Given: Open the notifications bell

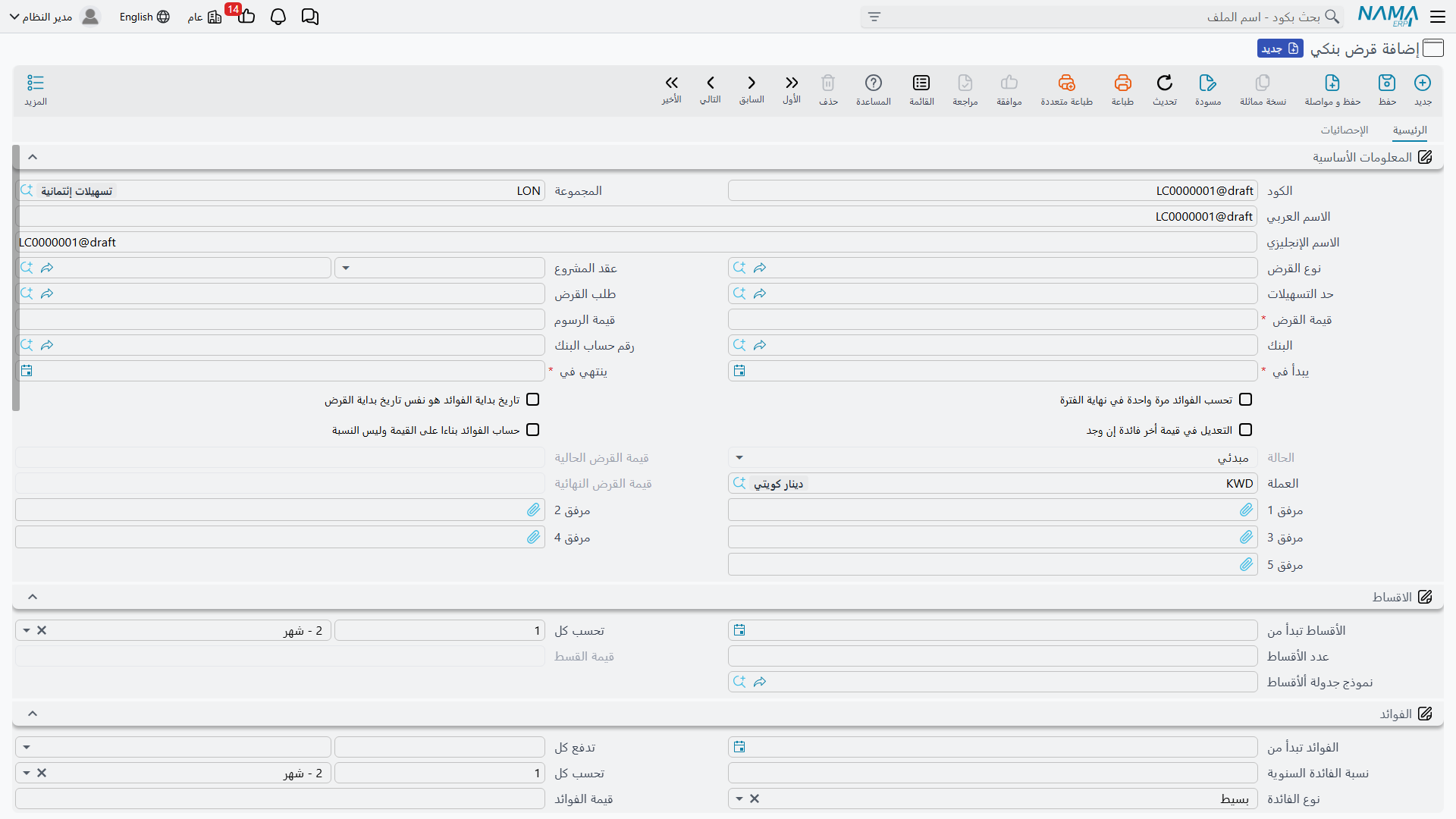Looking at the screenshot, I should click(278, 17).
